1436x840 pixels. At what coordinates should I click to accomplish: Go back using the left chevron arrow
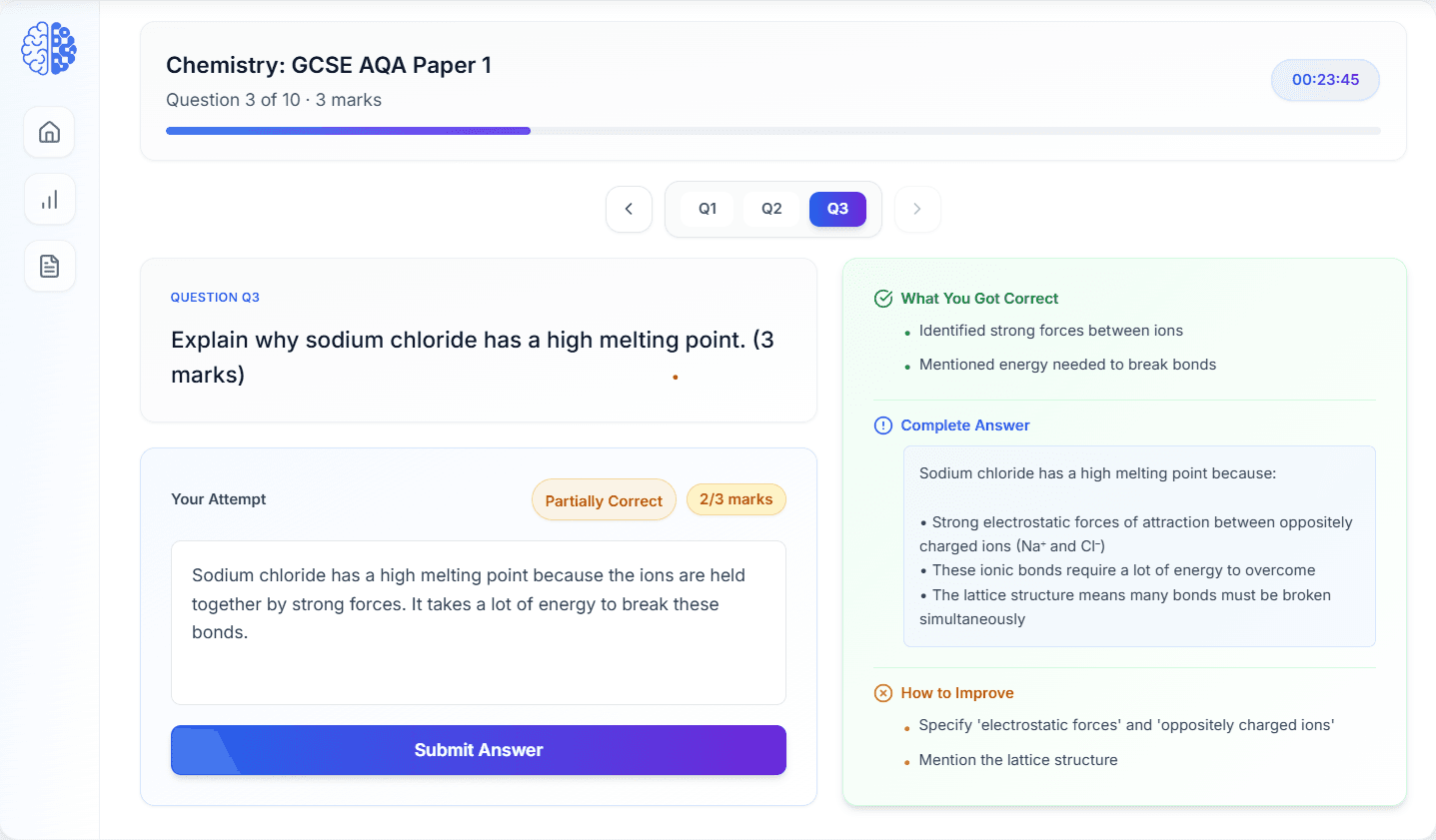tap(629, 209)
